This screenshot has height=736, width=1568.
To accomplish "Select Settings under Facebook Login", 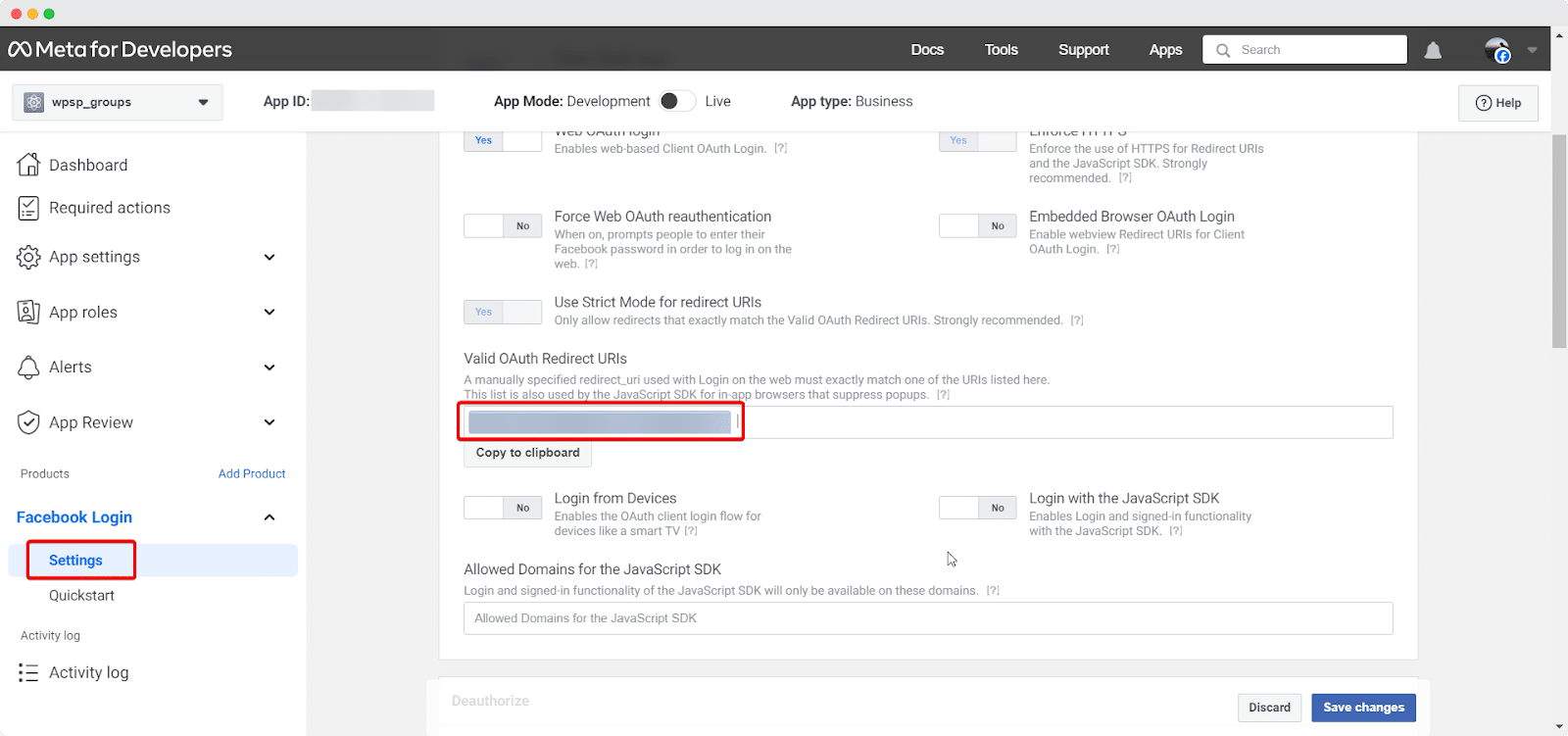I will (75, 561).
